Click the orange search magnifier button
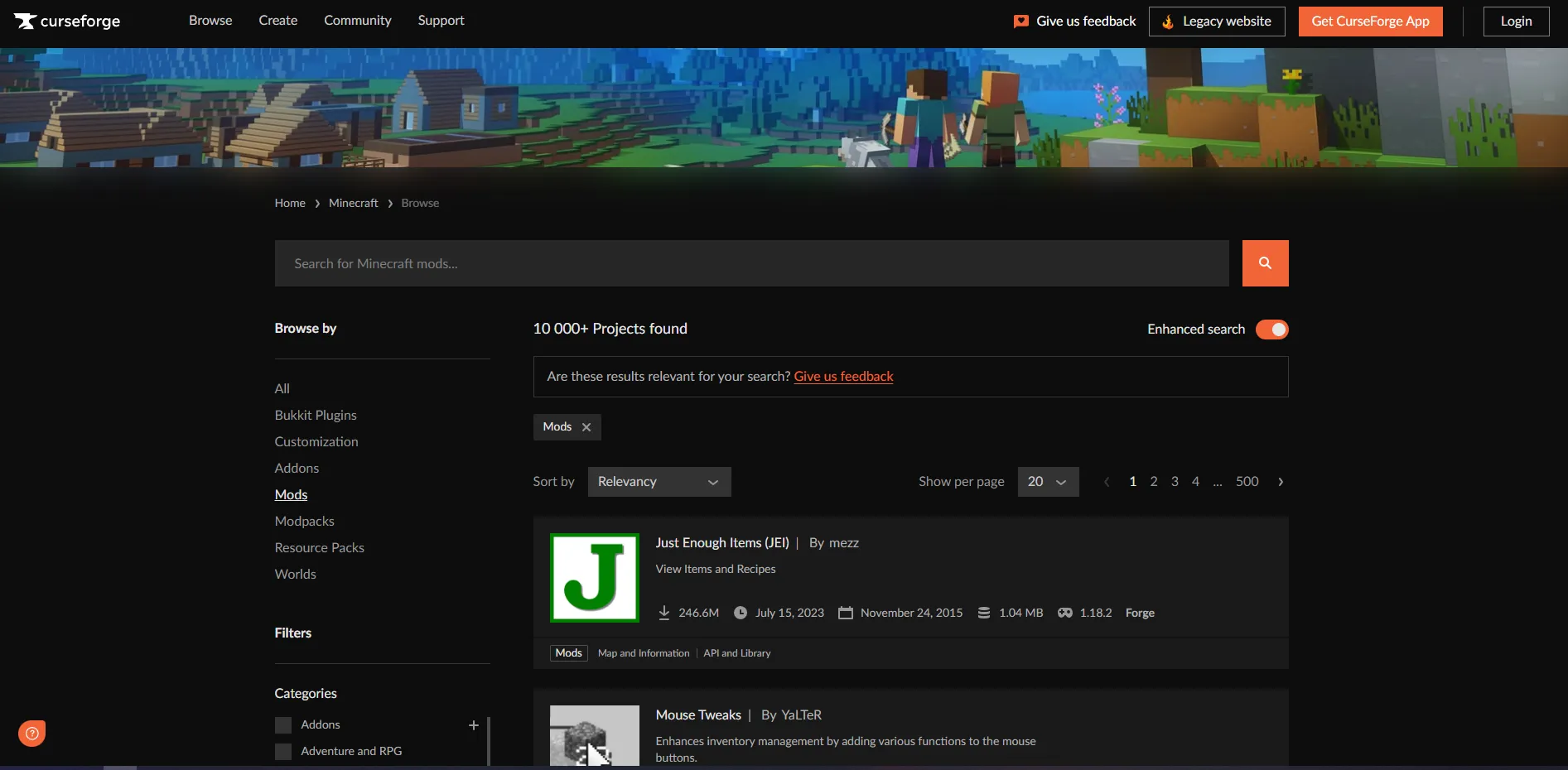The image size is (1568, 770). (x=1265, y=263)
